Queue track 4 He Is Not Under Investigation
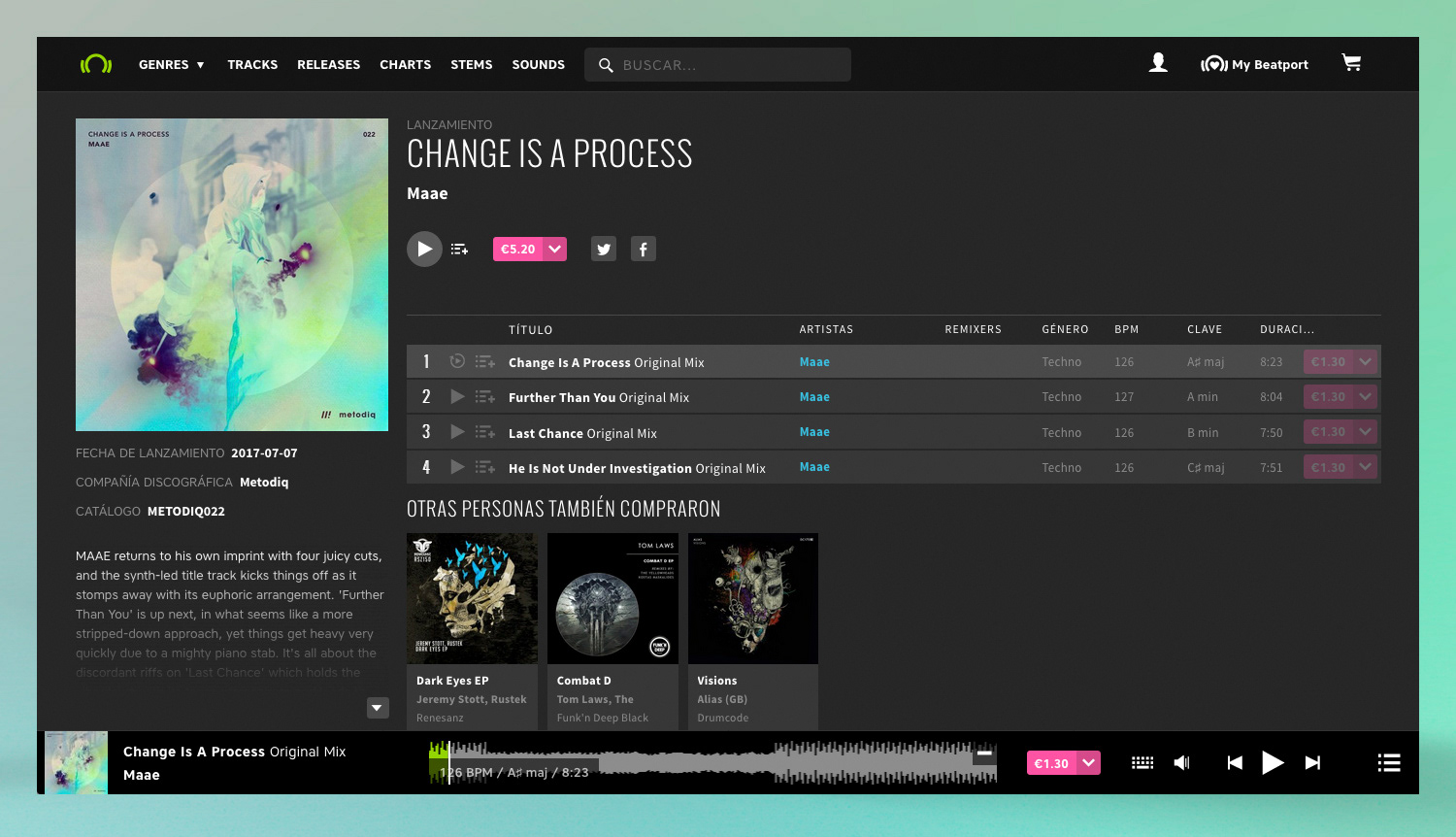 485,468
